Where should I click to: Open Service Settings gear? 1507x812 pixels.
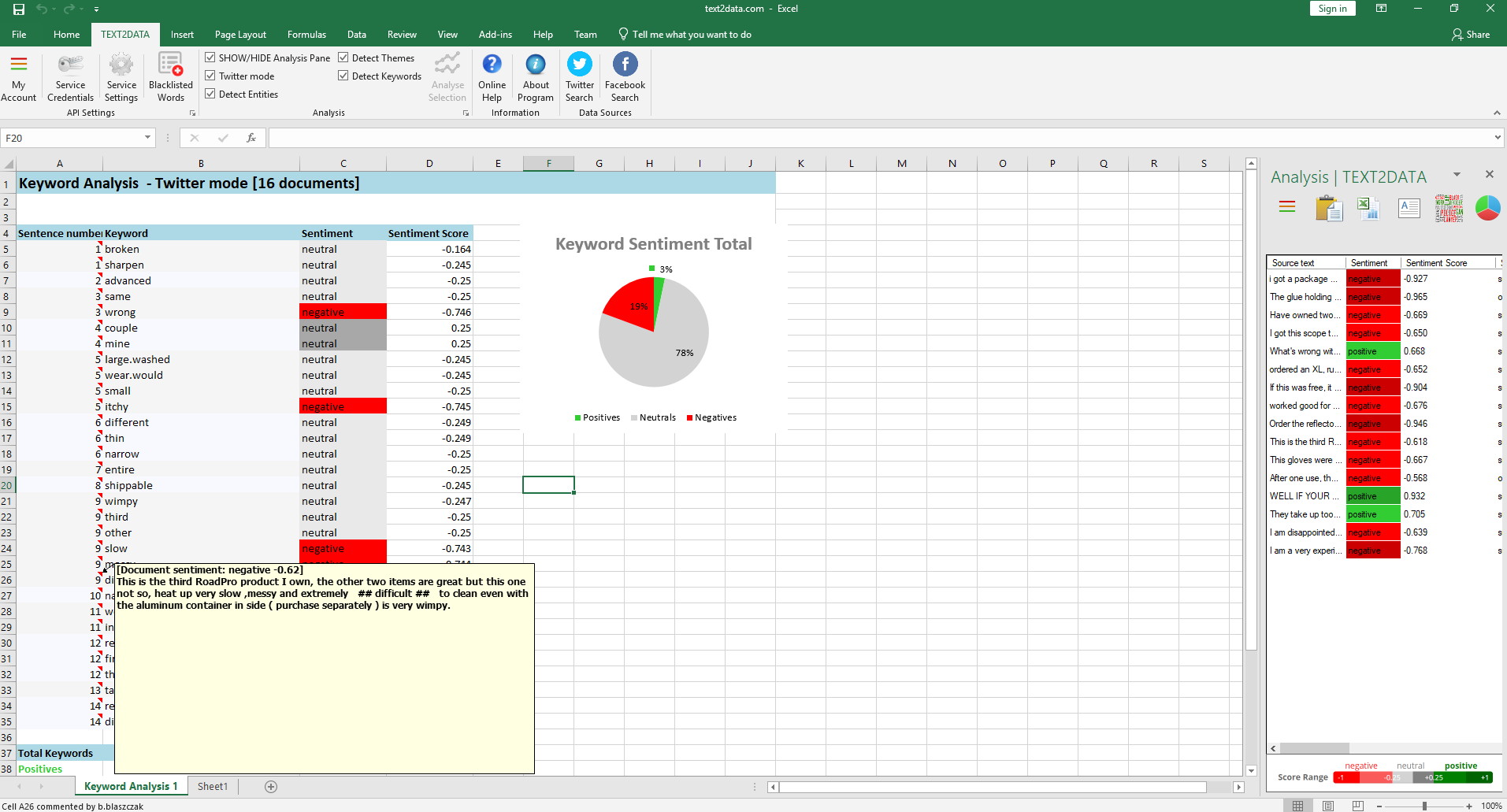pos(121,77)
